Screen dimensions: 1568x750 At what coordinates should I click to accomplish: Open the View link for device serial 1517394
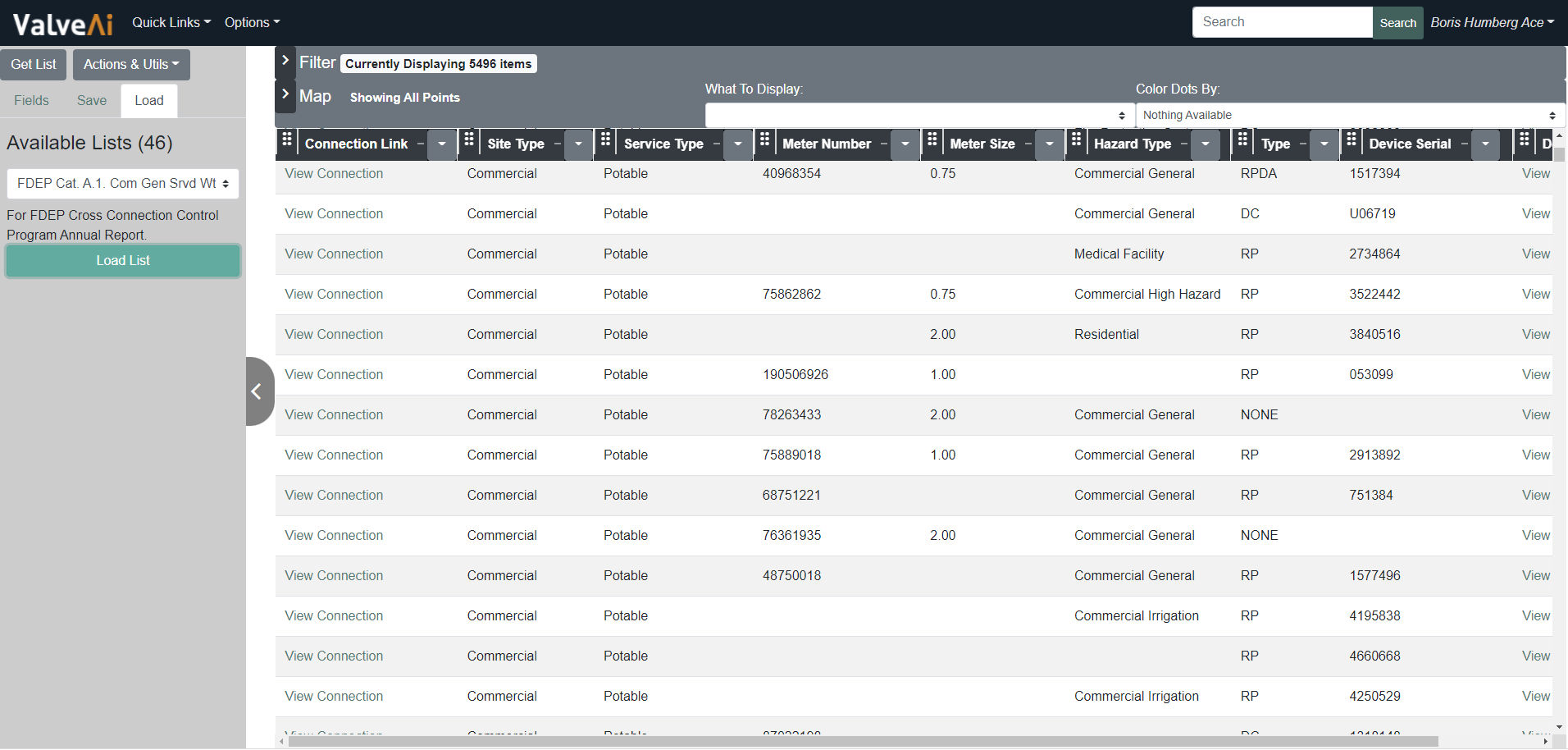point(1536,173)
